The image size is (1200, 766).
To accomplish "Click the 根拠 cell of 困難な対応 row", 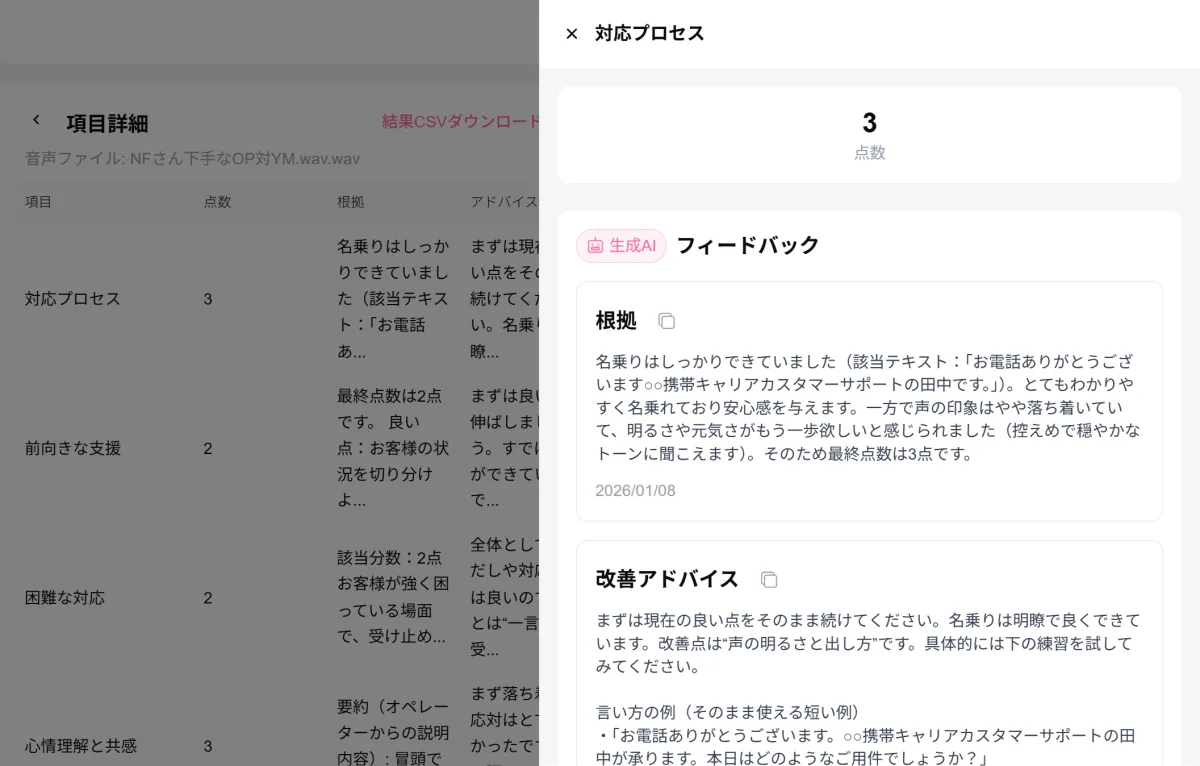I will coord(393,598).
